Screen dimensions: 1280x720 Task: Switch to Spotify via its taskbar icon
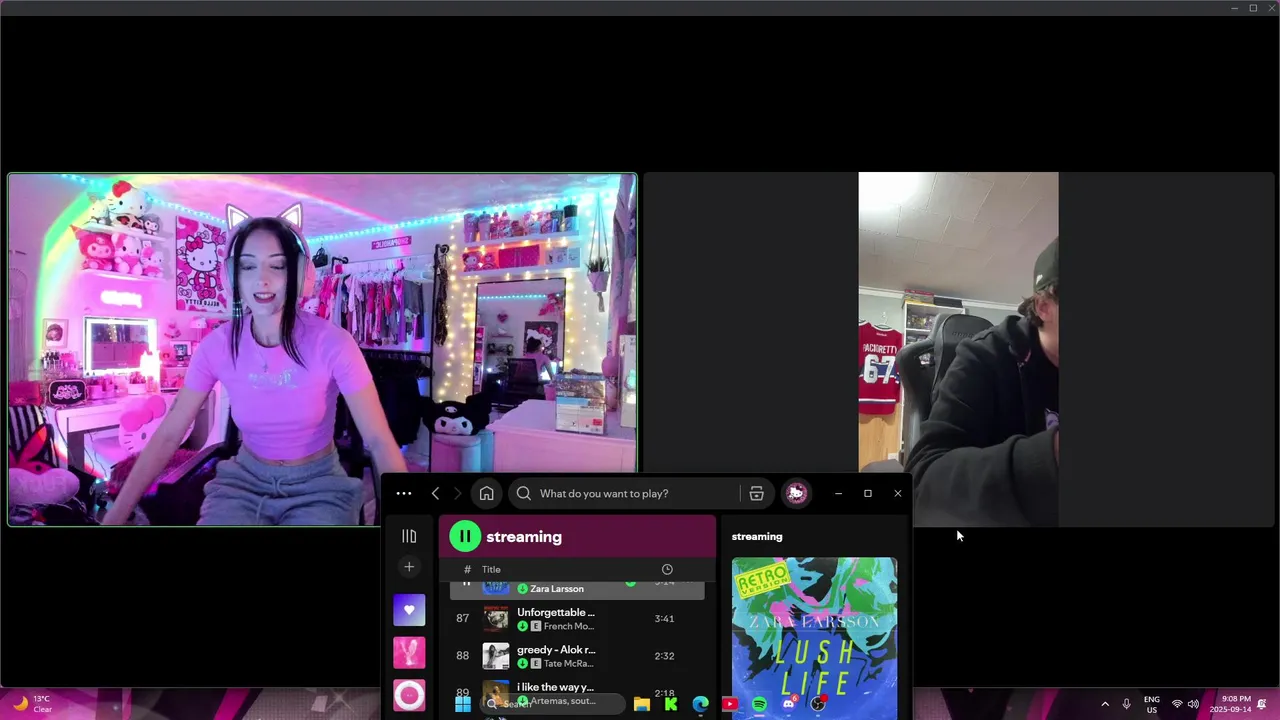tap(759, 704)
